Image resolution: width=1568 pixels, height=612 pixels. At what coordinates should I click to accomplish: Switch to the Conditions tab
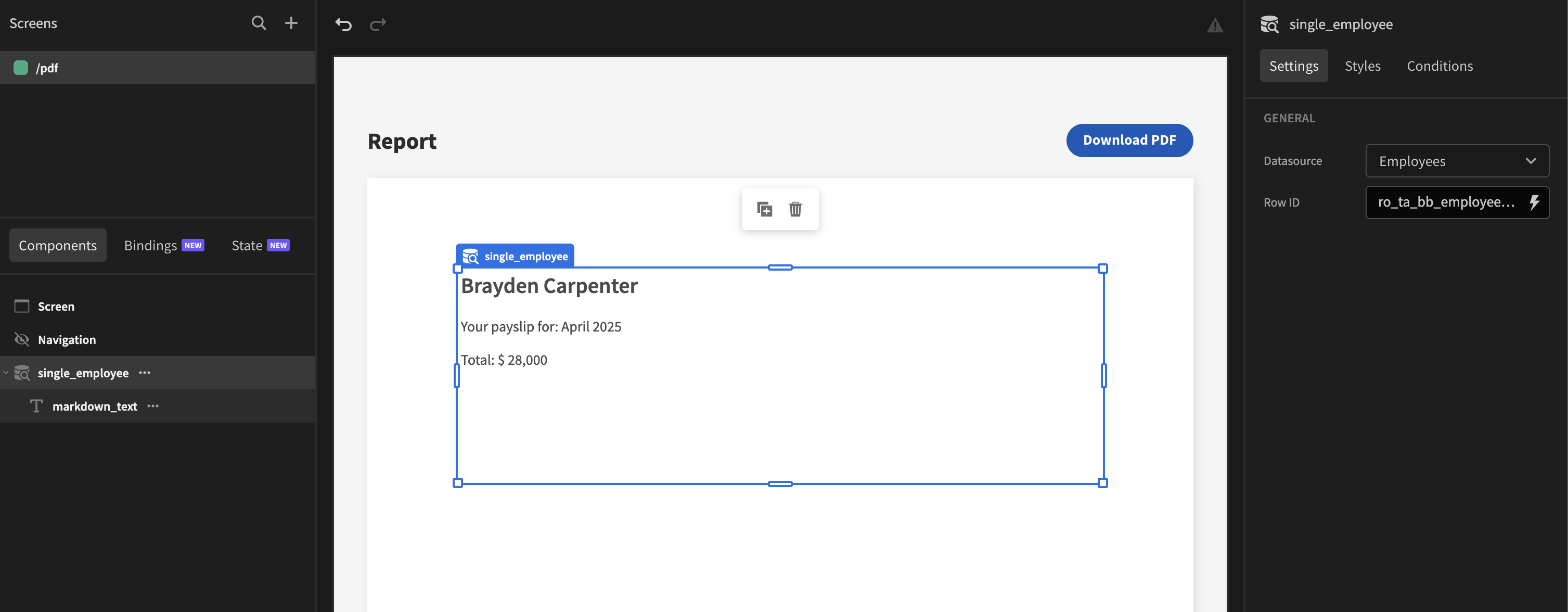(x=1439, y=66)
